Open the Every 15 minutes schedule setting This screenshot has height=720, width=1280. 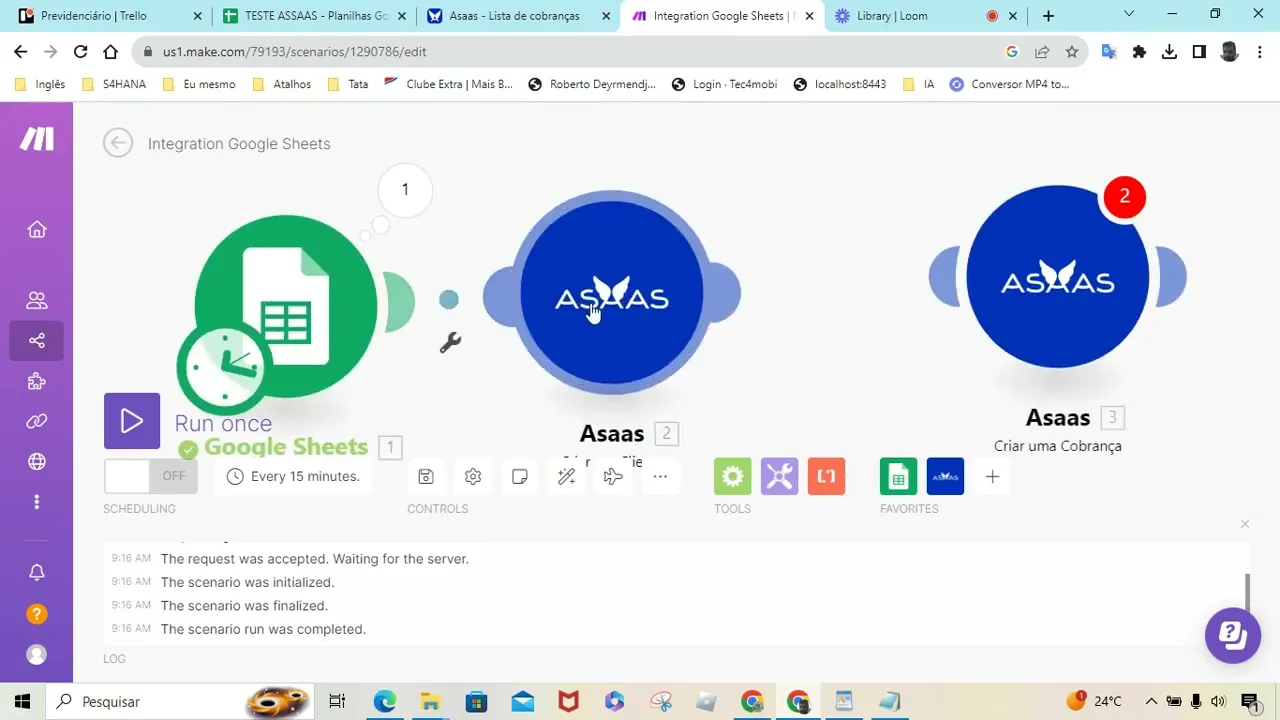293,476
